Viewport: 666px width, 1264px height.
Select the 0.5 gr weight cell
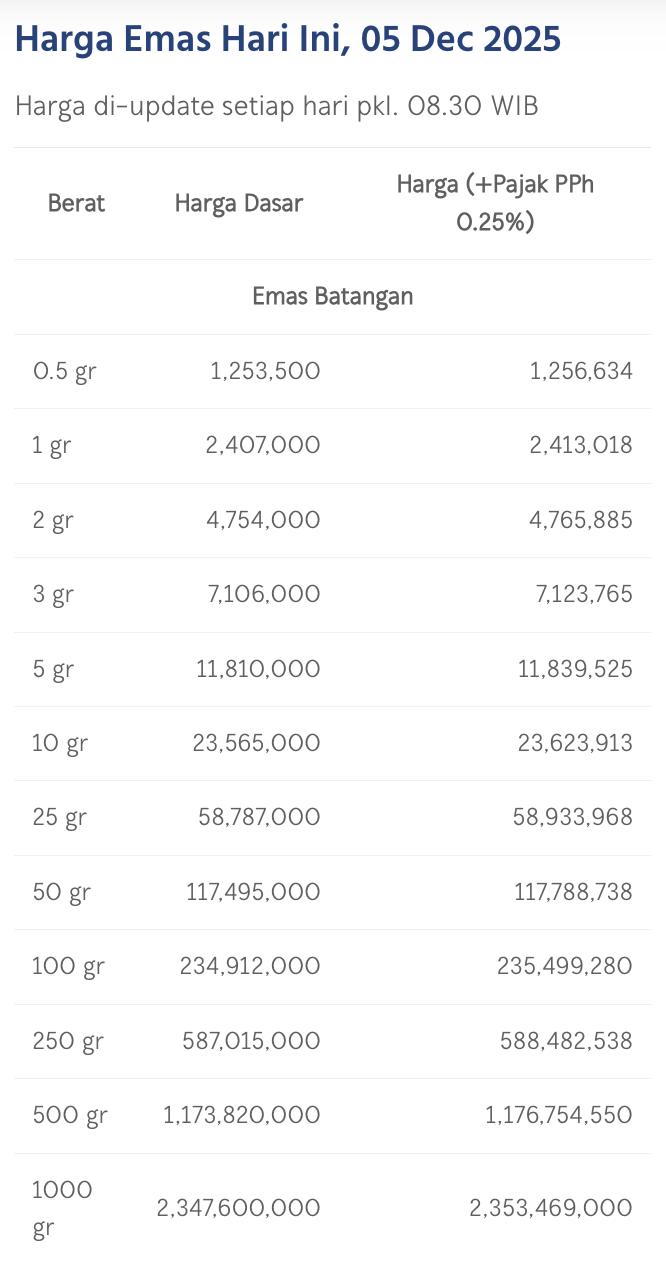tap(64, 372)
